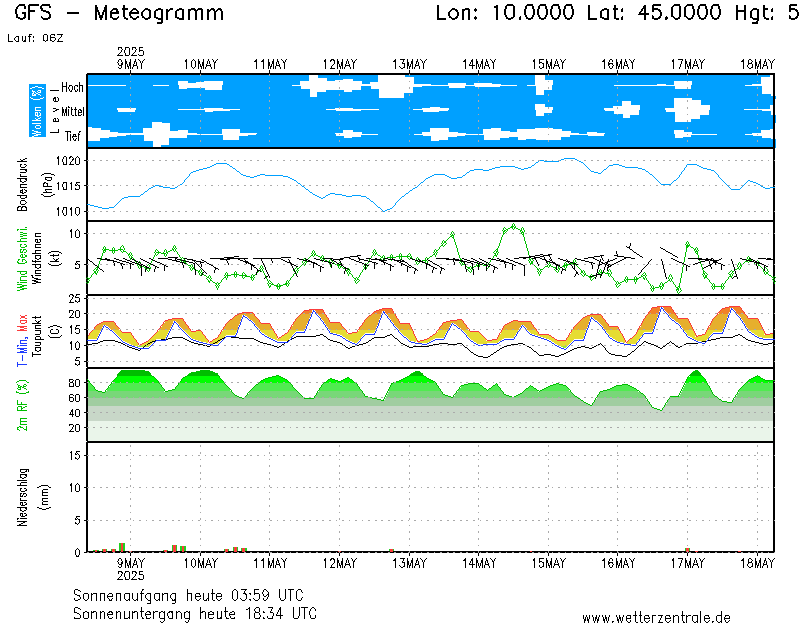Select the 'Lat: 45.0000' coordinate text

[x=654, y=13]
